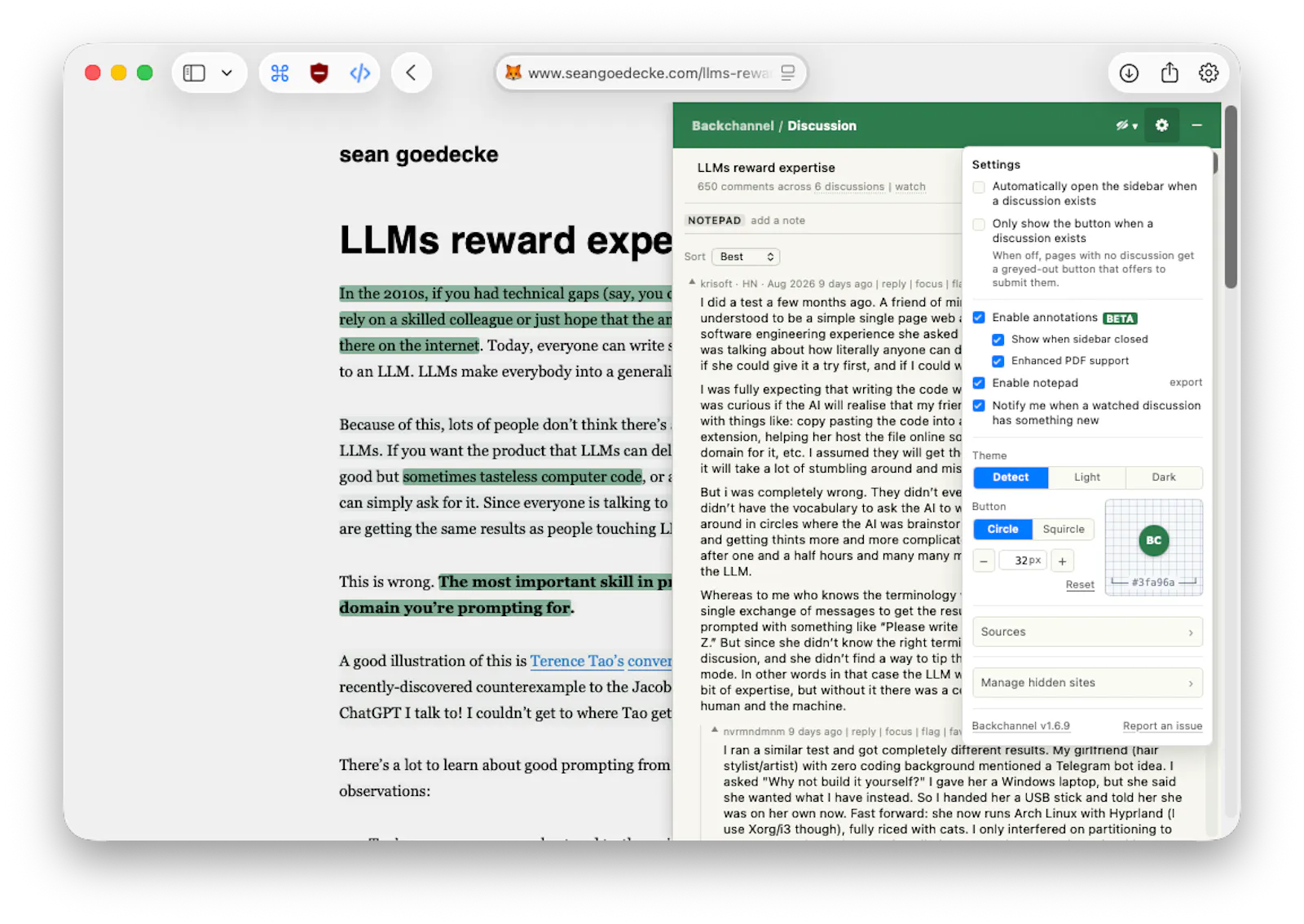
Task: Focus the seangoedecke.com address bar
Action: [x=650, y=73]
